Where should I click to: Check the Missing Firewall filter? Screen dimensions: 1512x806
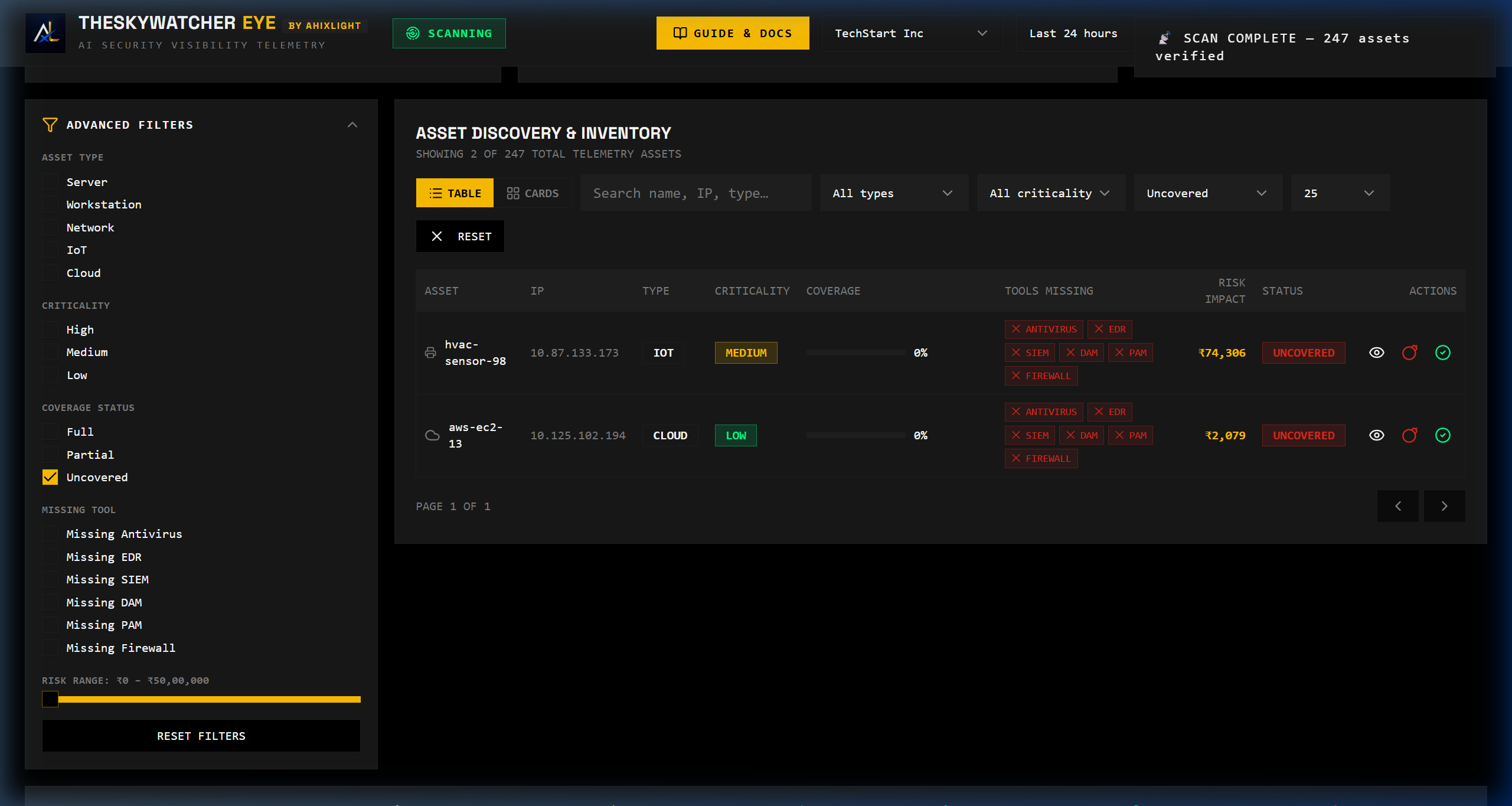pos(50,648)
